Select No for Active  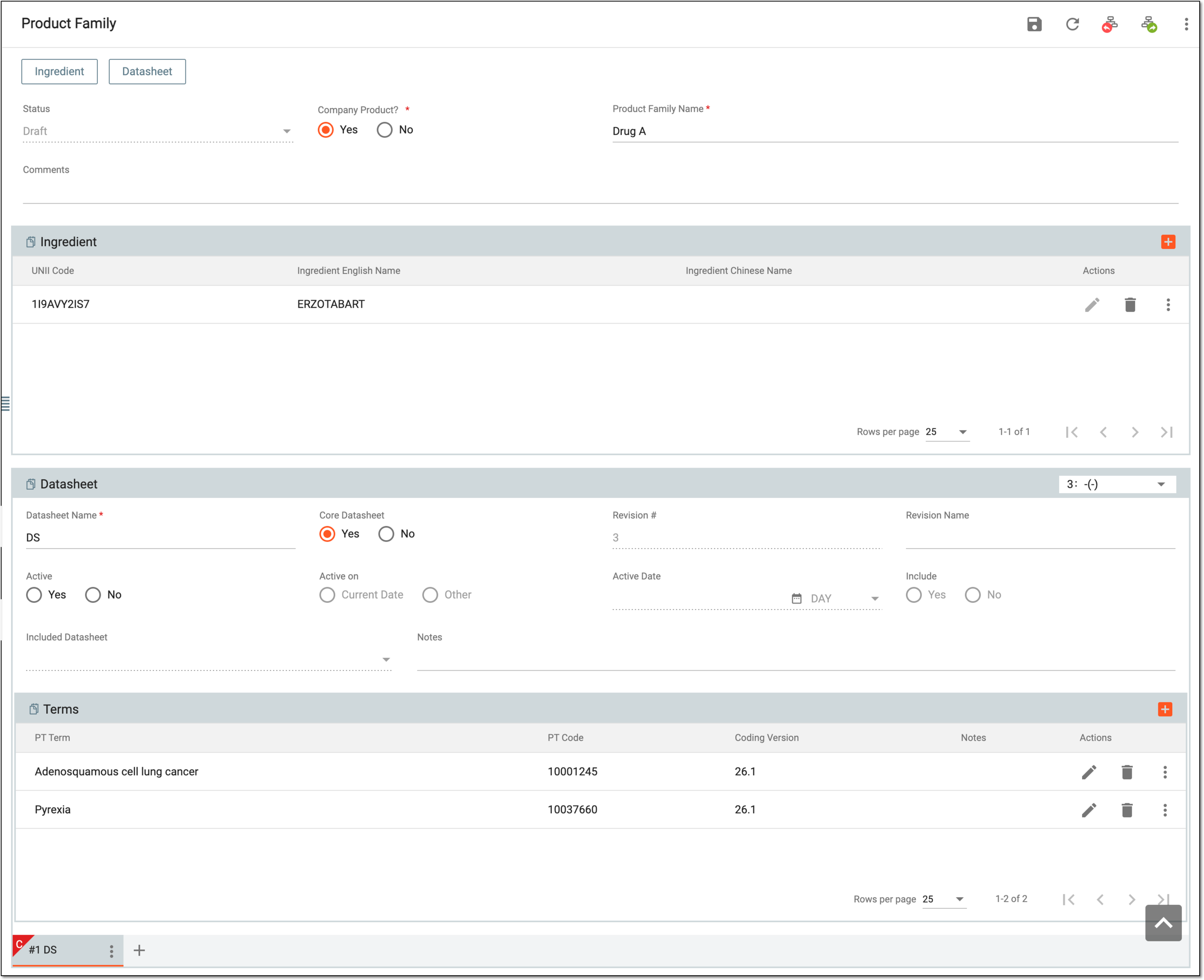tap(92, 595)
